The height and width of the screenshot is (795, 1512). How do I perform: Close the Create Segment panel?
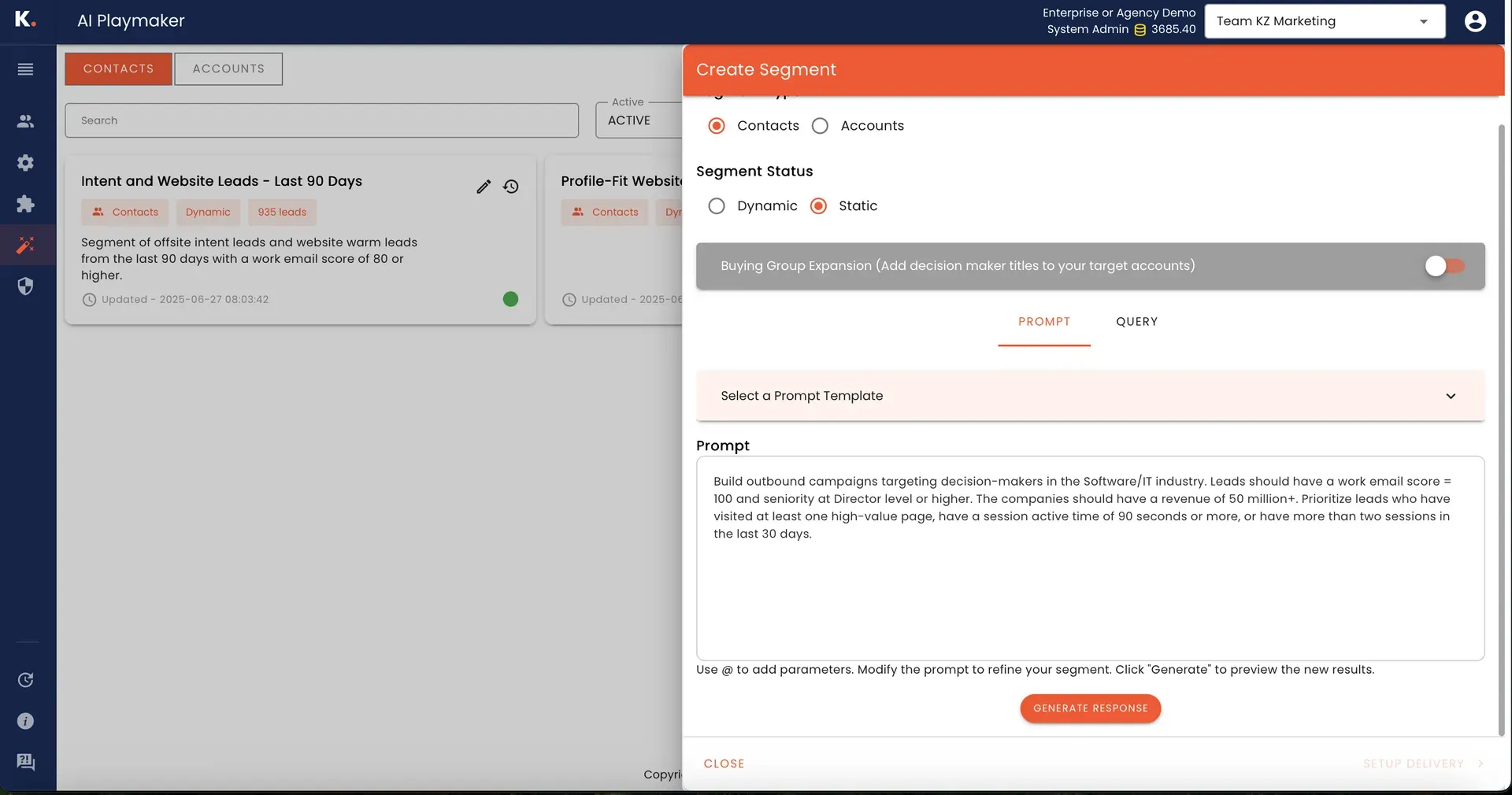tap(723, 763)
